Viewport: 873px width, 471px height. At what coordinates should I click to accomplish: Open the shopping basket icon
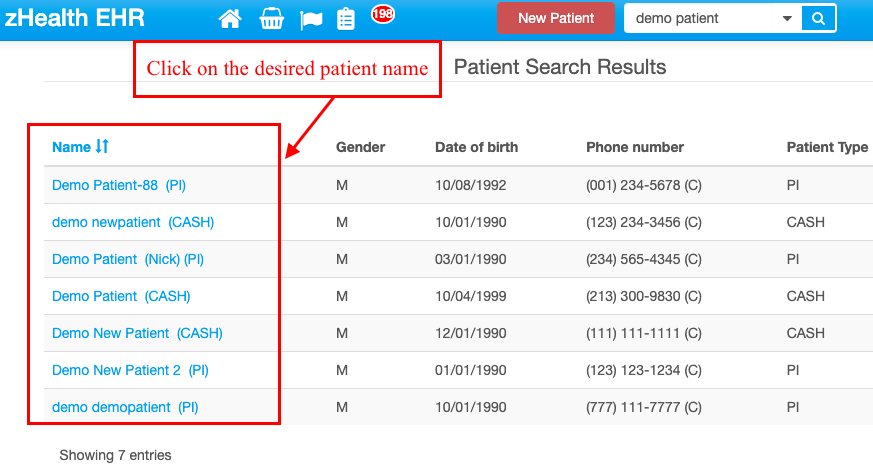270,18
